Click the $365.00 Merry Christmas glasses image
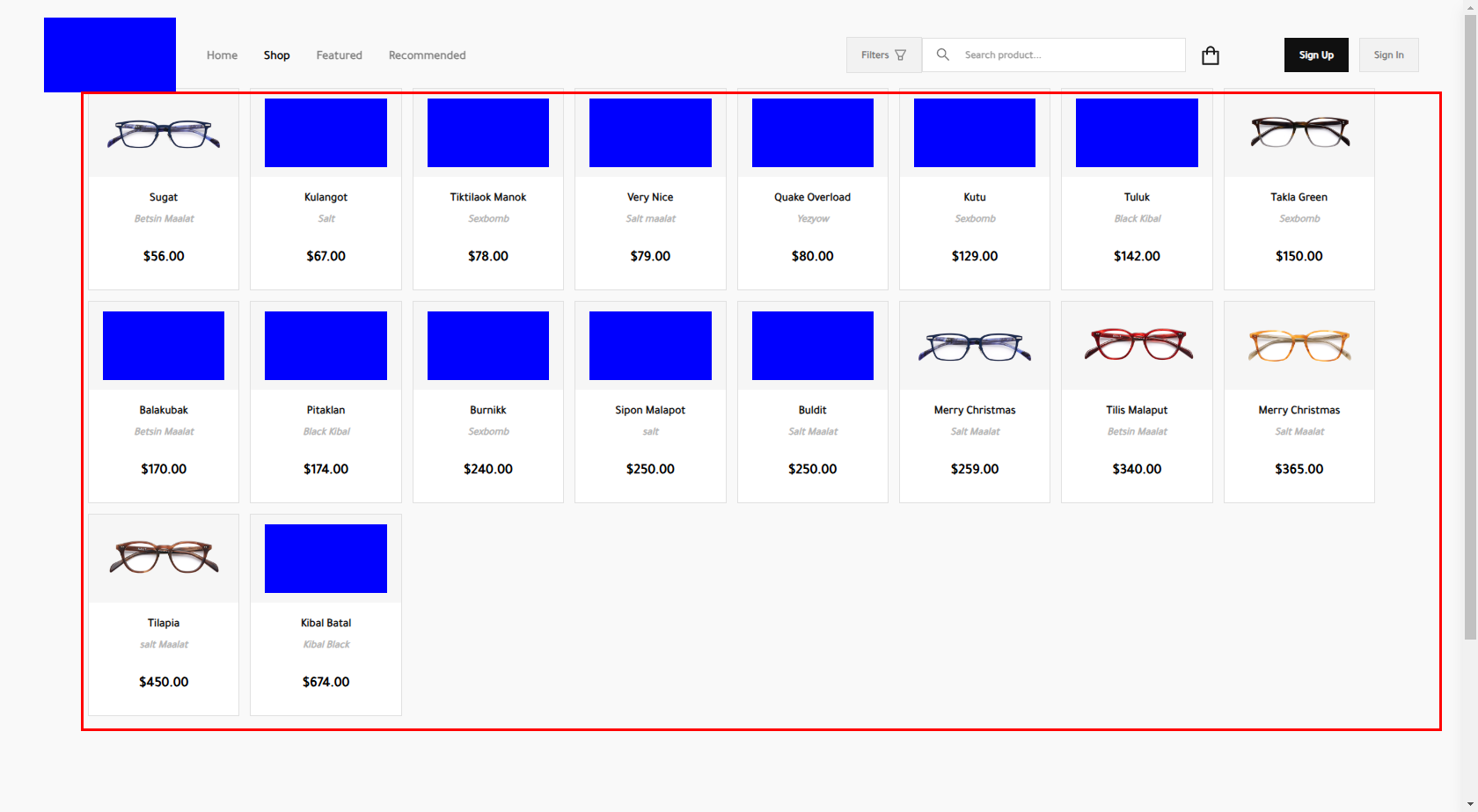The width and height of the screenshot is (1478, 812). [x=1299, y=345]
